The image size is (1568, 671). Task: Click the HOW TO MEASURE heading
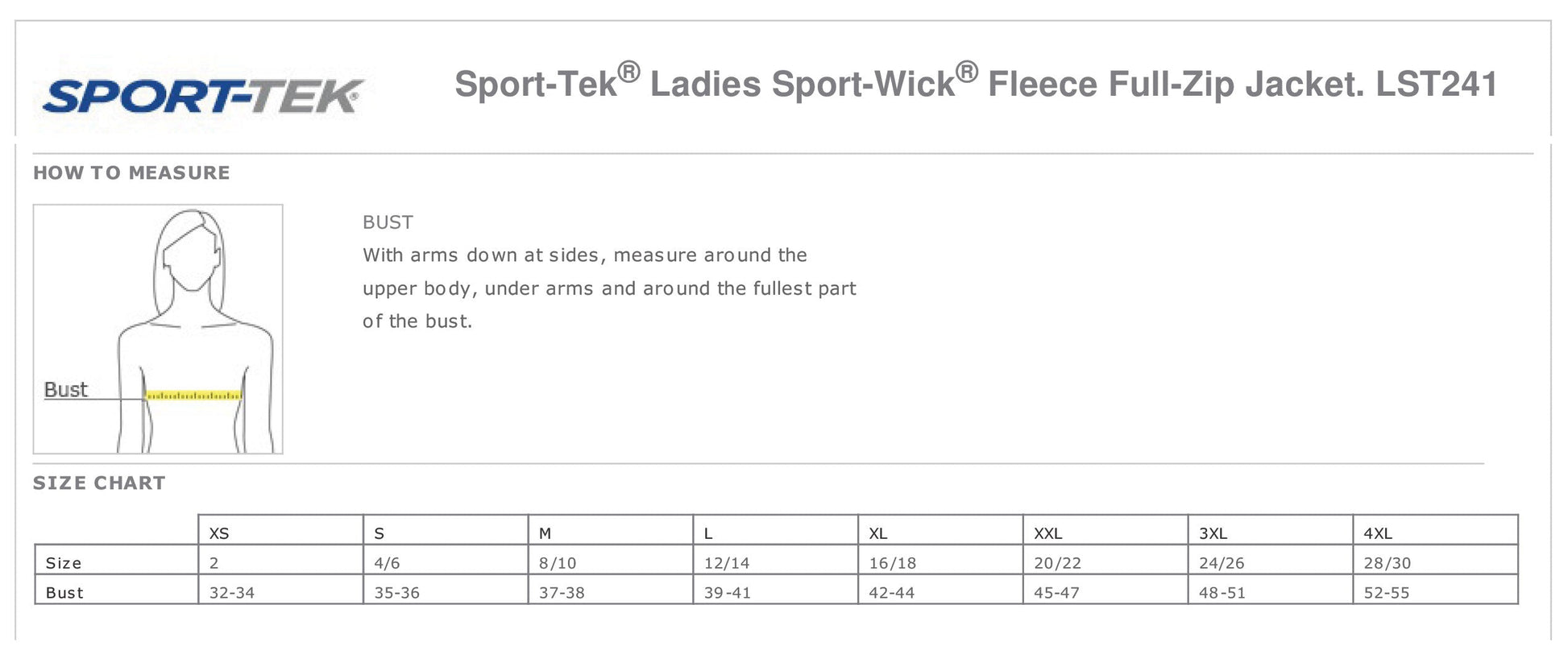pos(131,173)
